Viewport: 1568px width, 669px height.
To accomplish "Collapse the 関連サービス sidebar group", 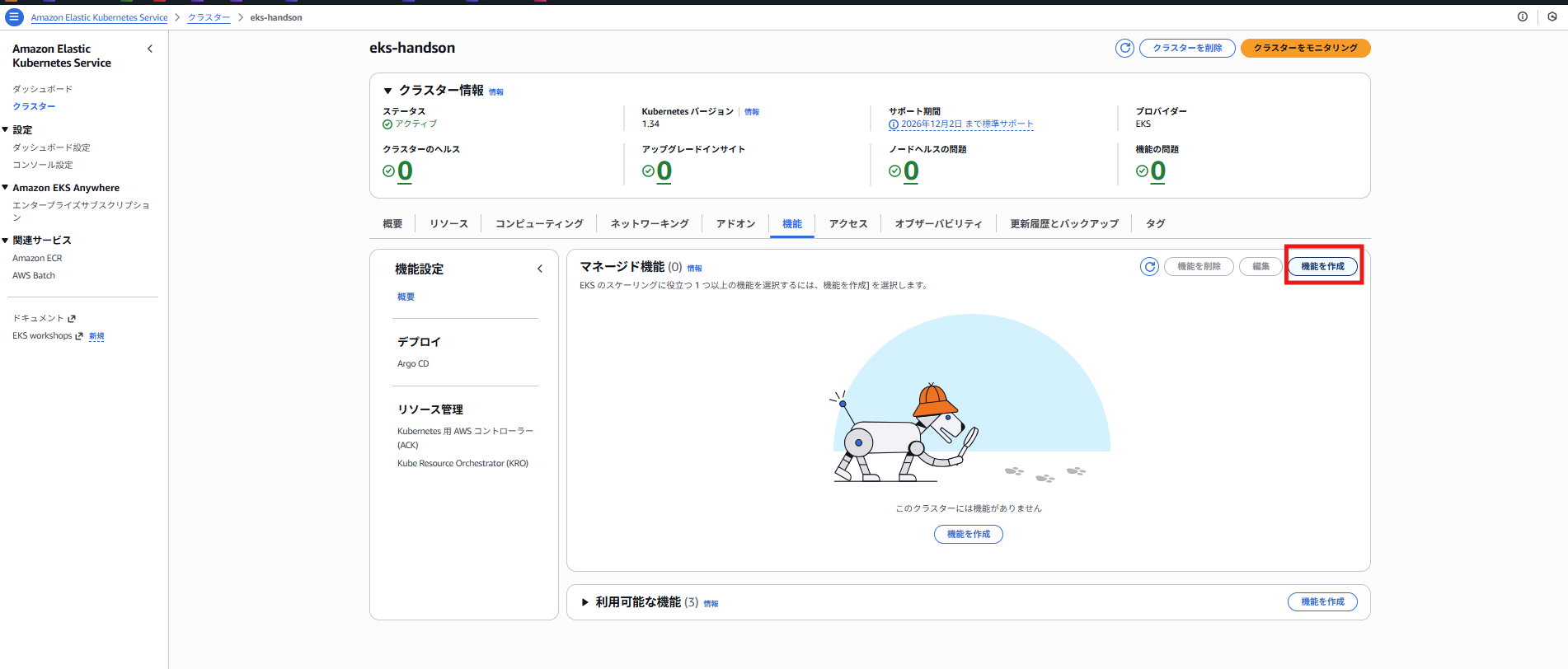I will click(x=5, y=240).
